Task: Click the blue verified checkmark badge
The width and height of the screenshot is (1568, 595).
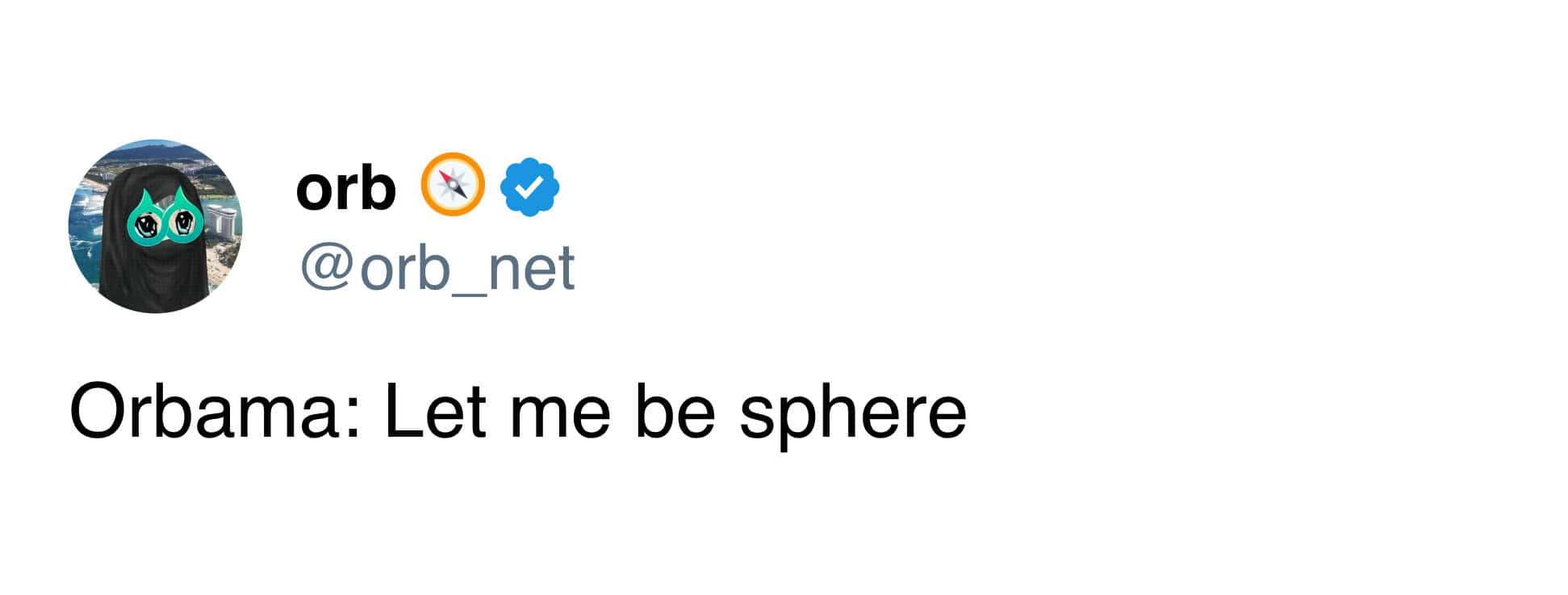Action: click(529, 187)
